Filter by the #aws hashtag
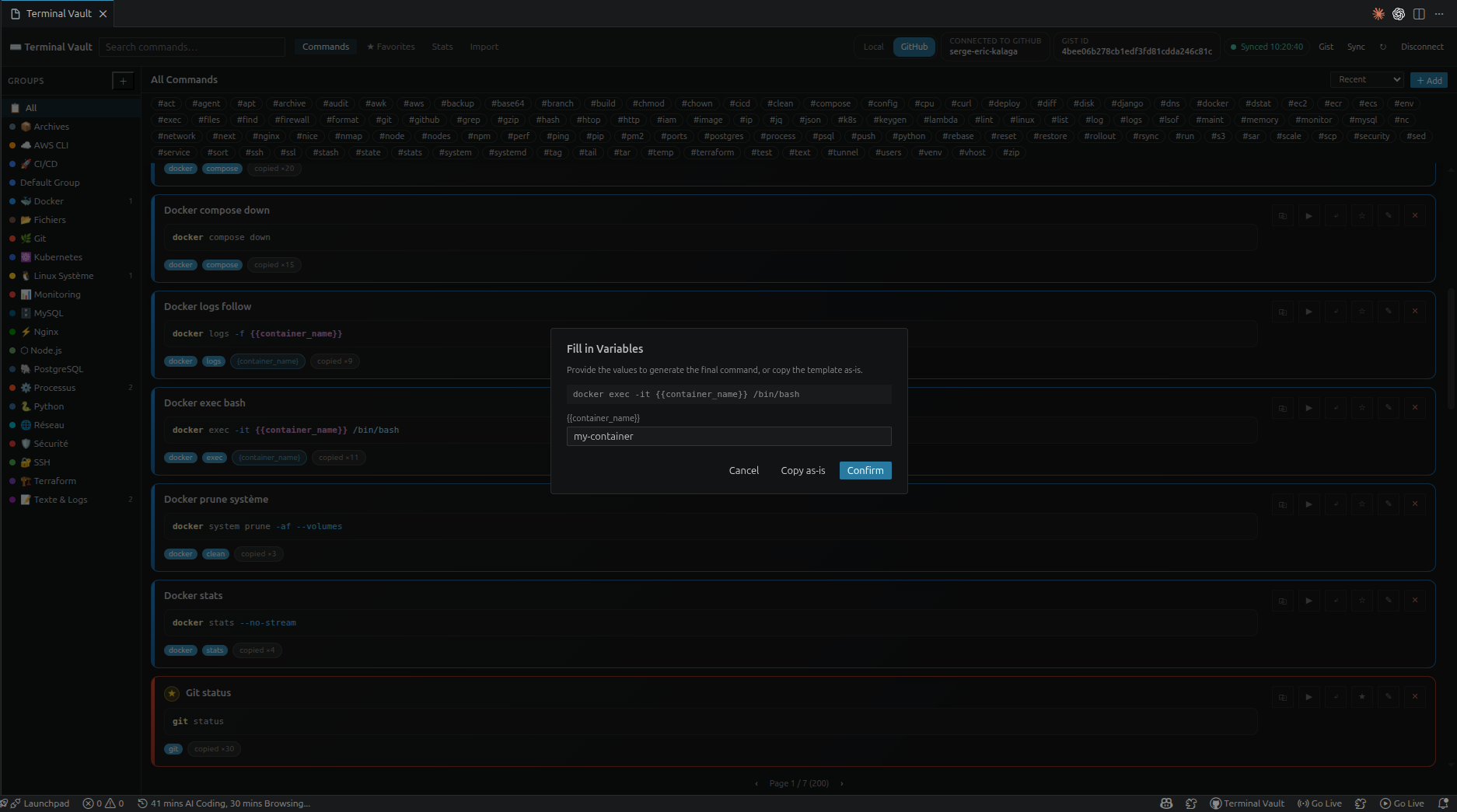 point(414,103)
